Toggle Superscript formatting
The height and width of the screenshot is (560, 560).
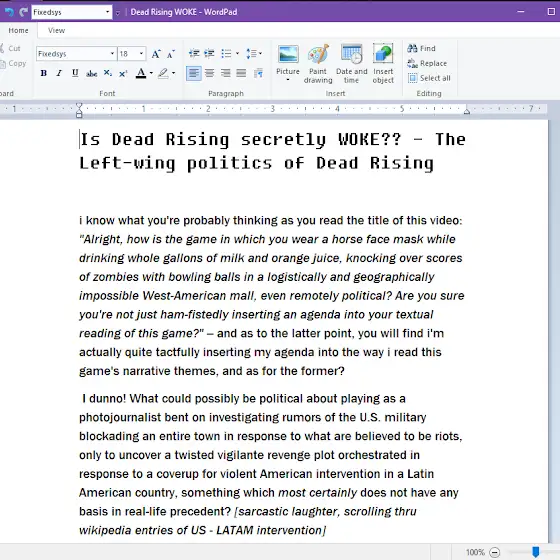[x=123, y=73]
